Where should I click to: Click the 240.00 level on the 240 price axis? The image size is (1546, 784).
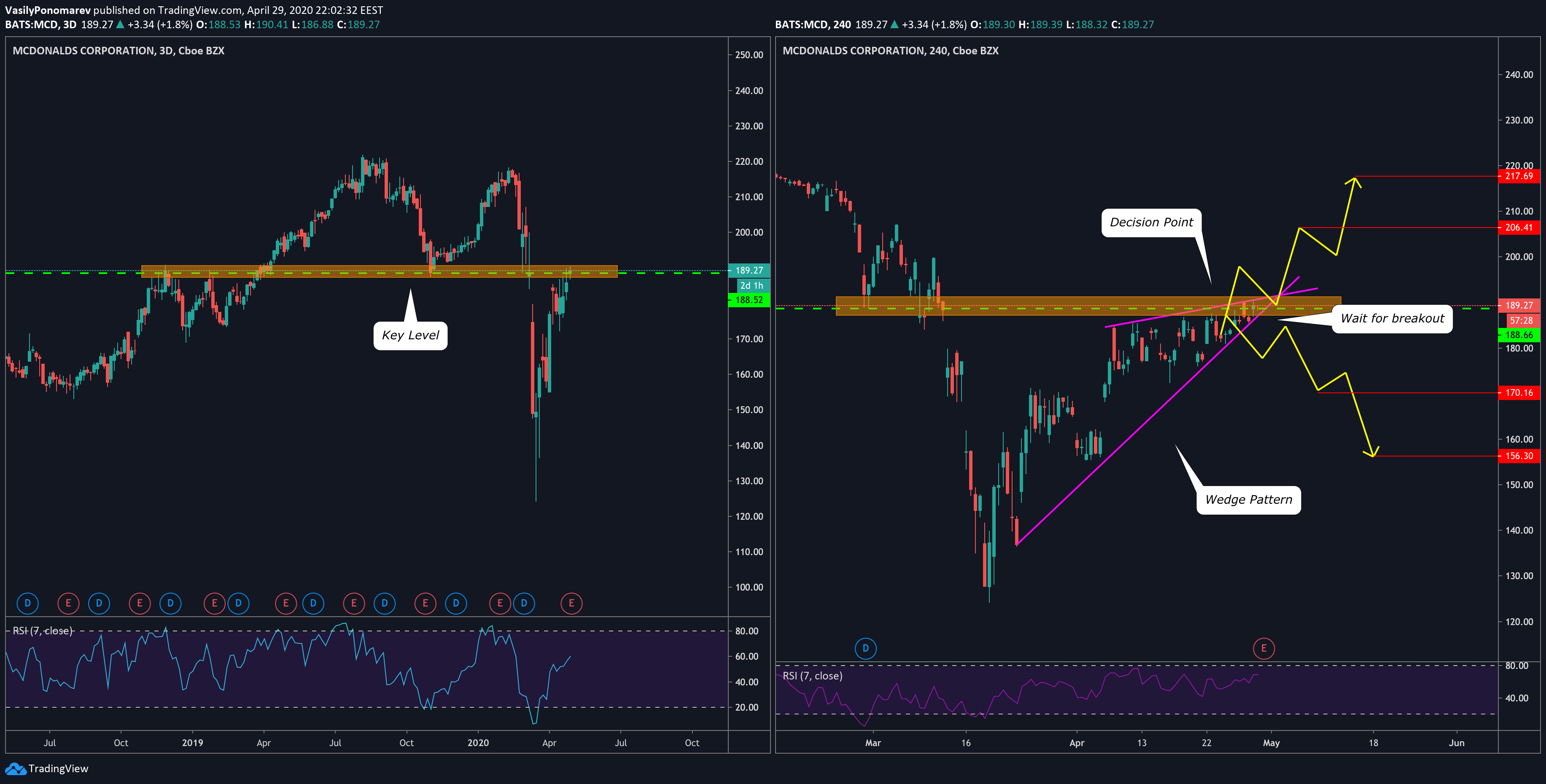1519,75
